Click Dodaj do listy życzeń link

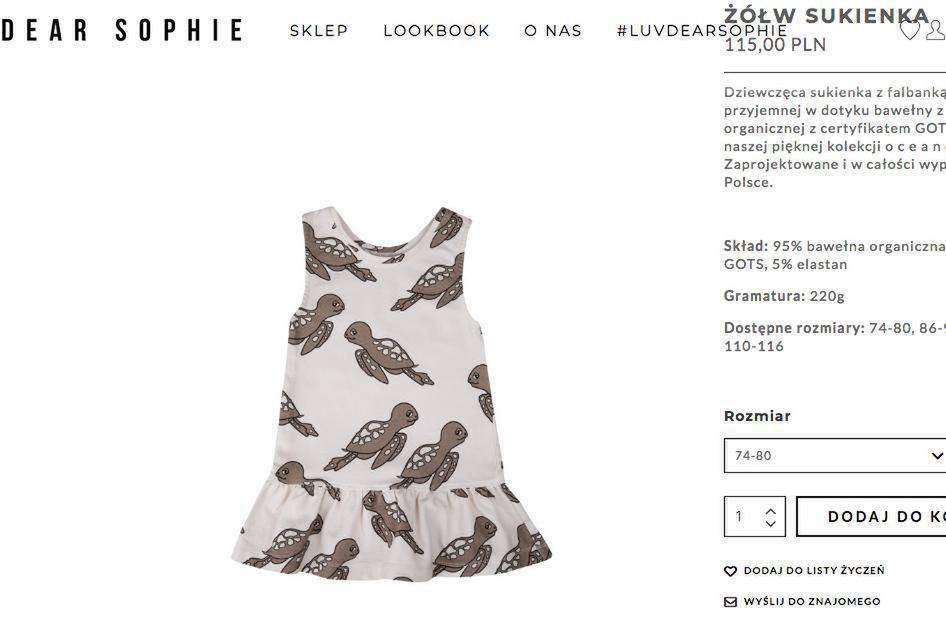(814, 570)
